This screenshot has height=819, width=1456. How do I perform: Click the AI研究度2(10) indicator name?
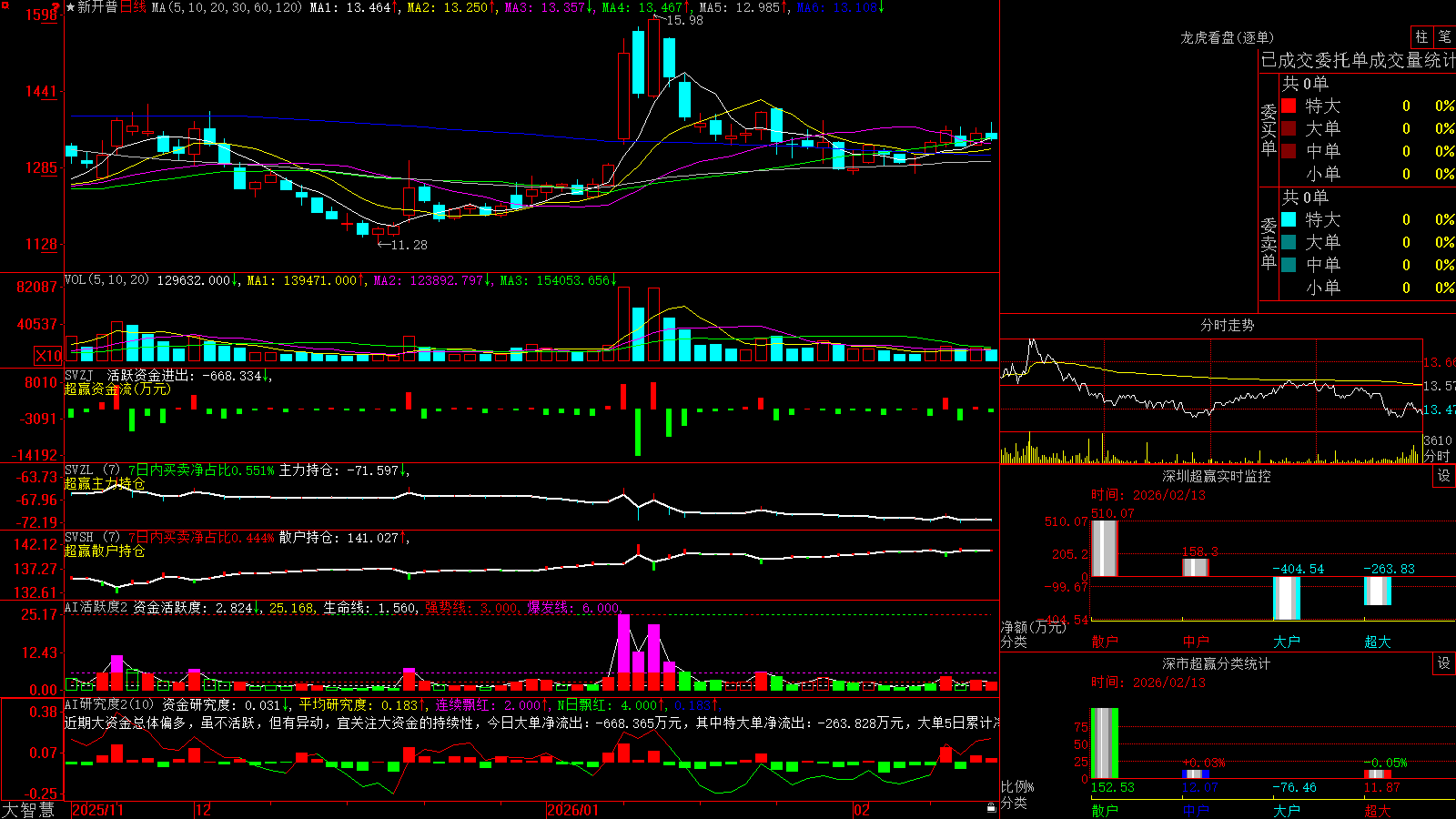pyautogui.click(x=109, y=704)
